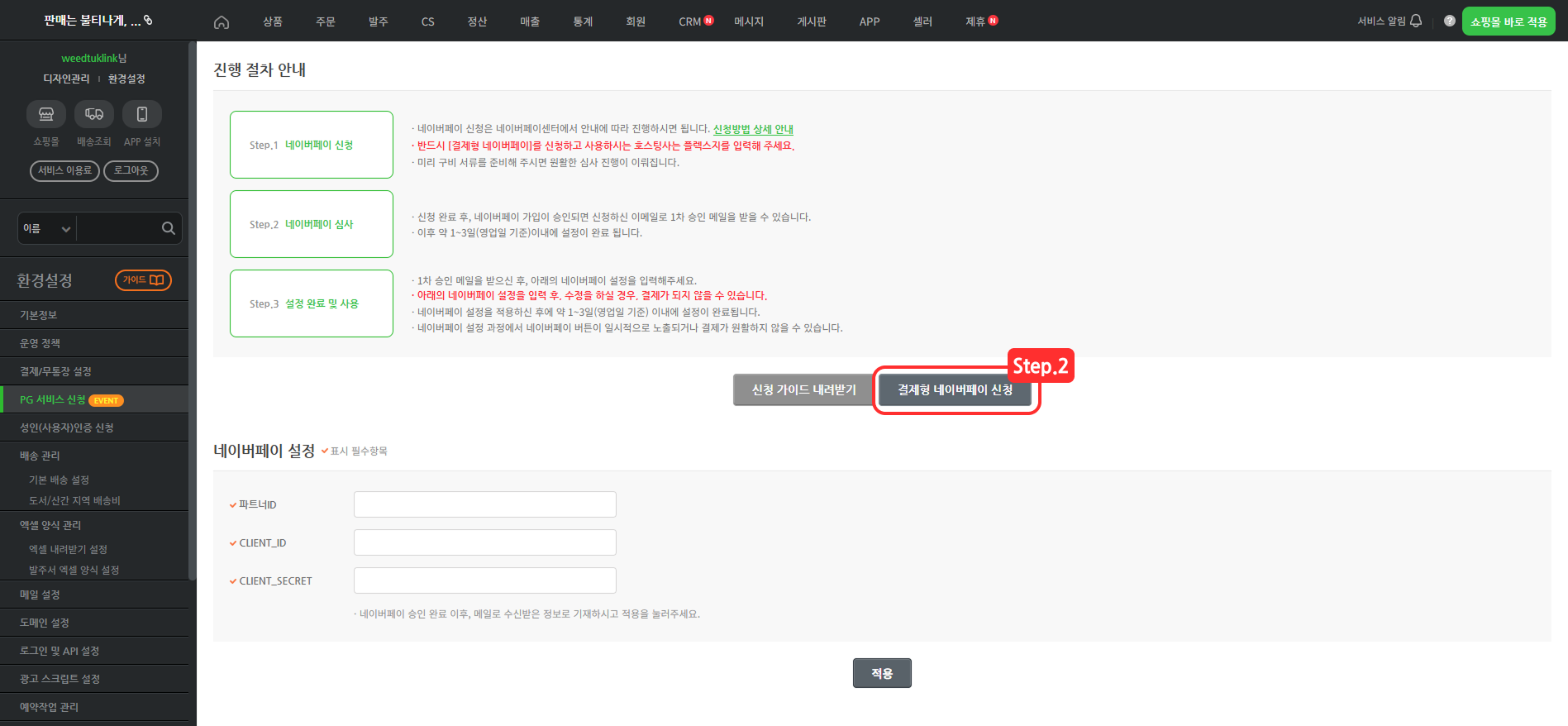Open the CS menu
1568x726 pixels.
pyautogui.click(x=427, y=21)
